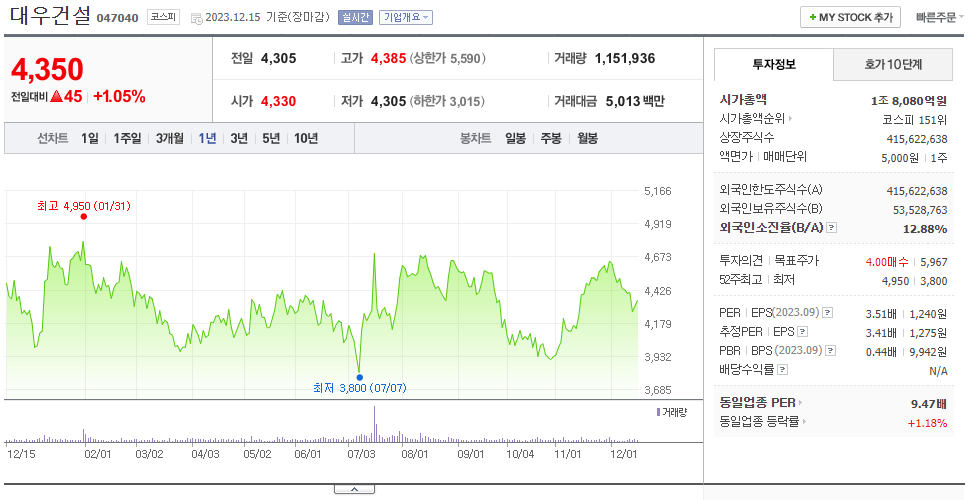968x500 pixels.
Task: Expand the 시가총액순위 arrow link
Action: (790, 119)
